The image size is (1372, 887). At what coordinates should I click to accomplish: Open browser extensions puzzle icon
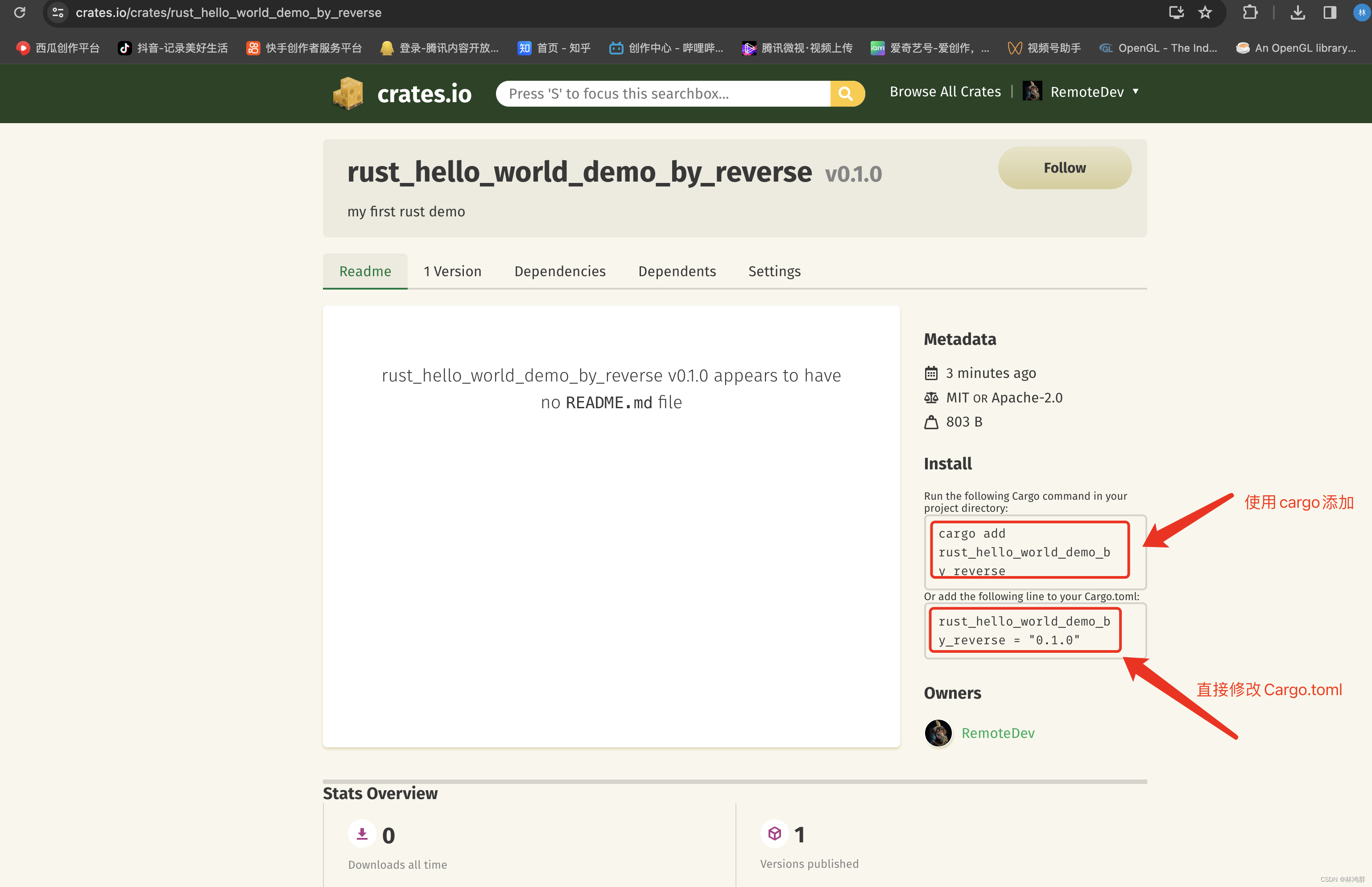pos(1250,12)
